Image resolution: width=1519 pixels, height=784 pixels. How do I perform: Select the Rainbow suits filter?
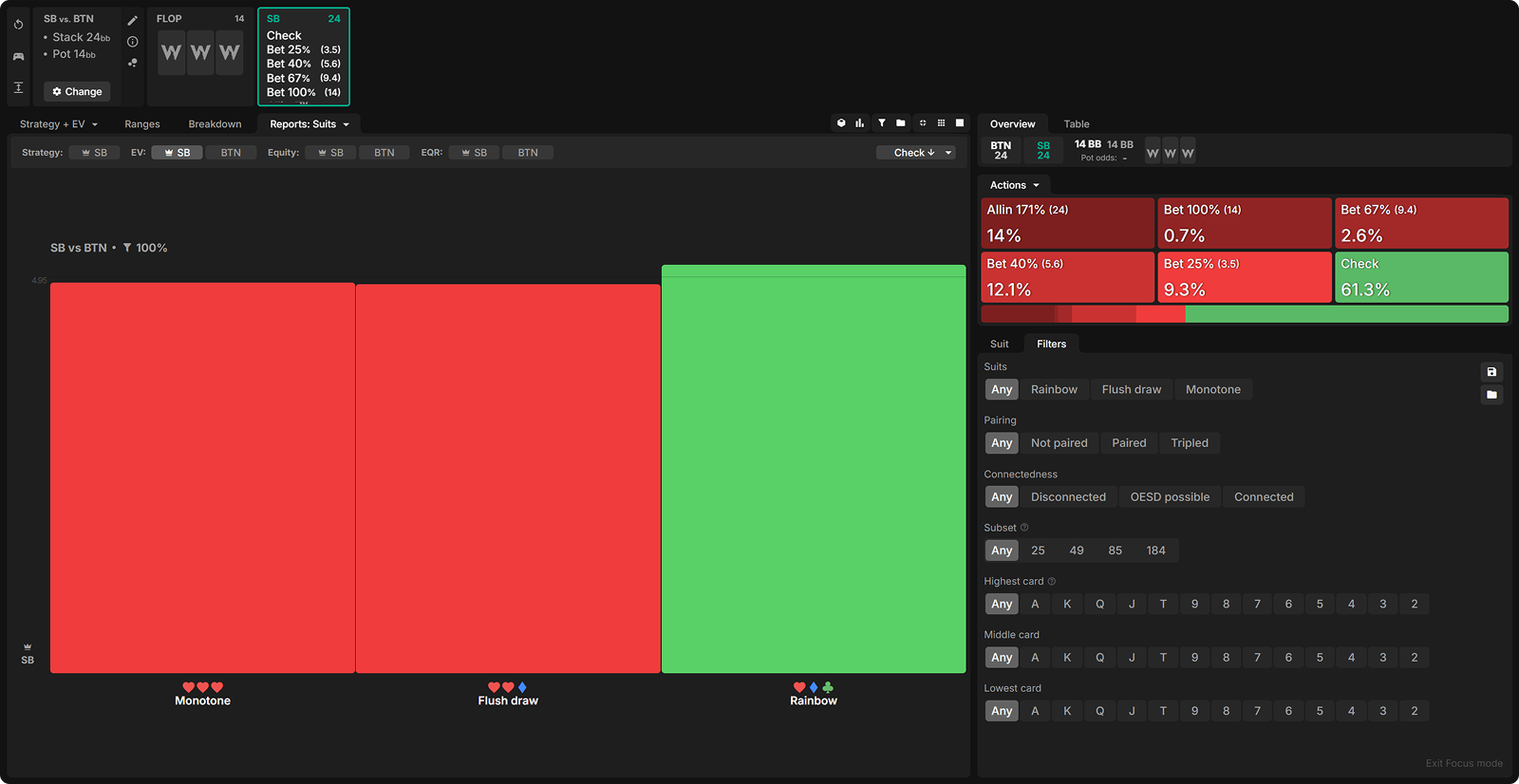[1054, 389]
